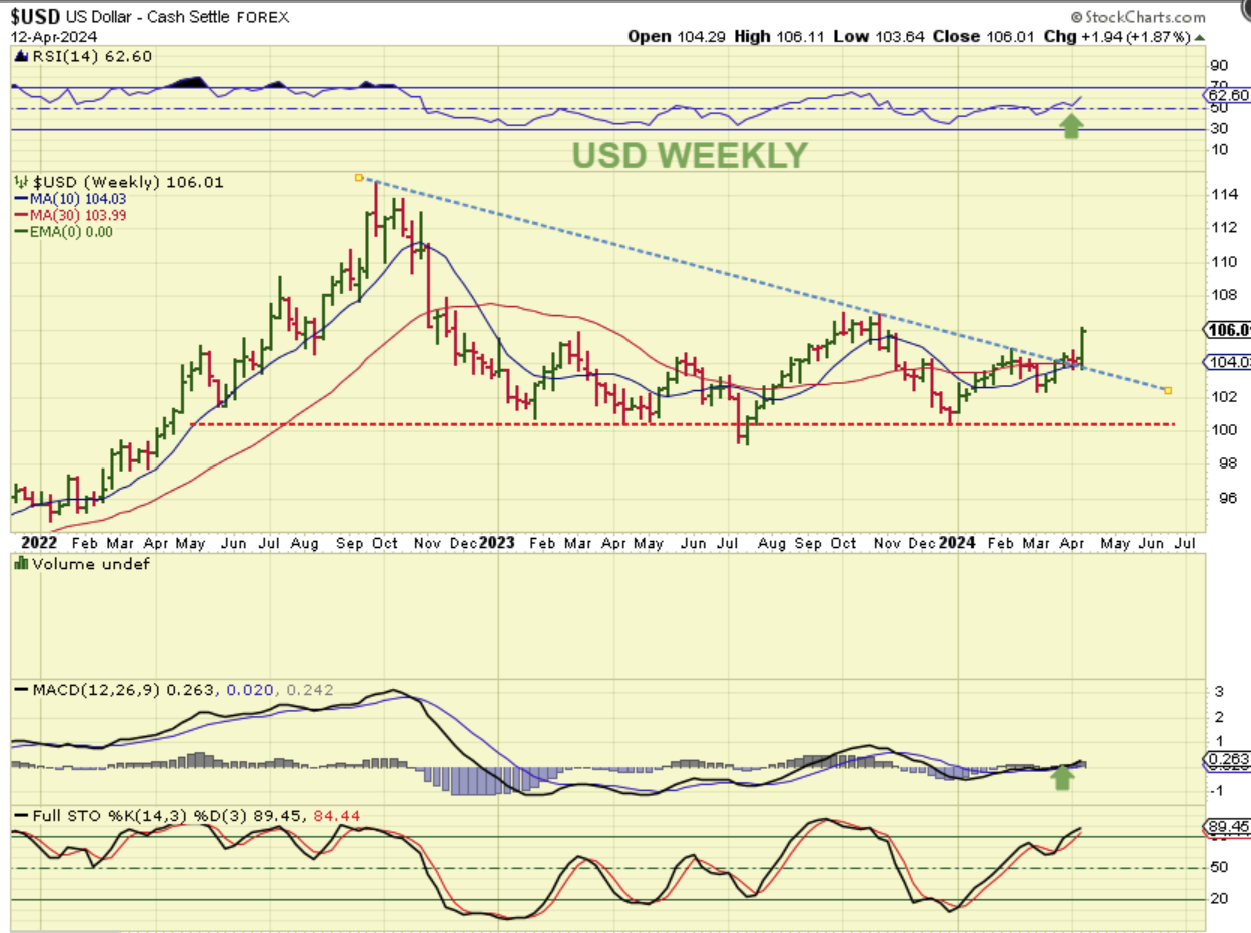Click the 30 level on RSI axis
The width and height of the screenshot is (1251, 933).
click(x=1221, y=128)
